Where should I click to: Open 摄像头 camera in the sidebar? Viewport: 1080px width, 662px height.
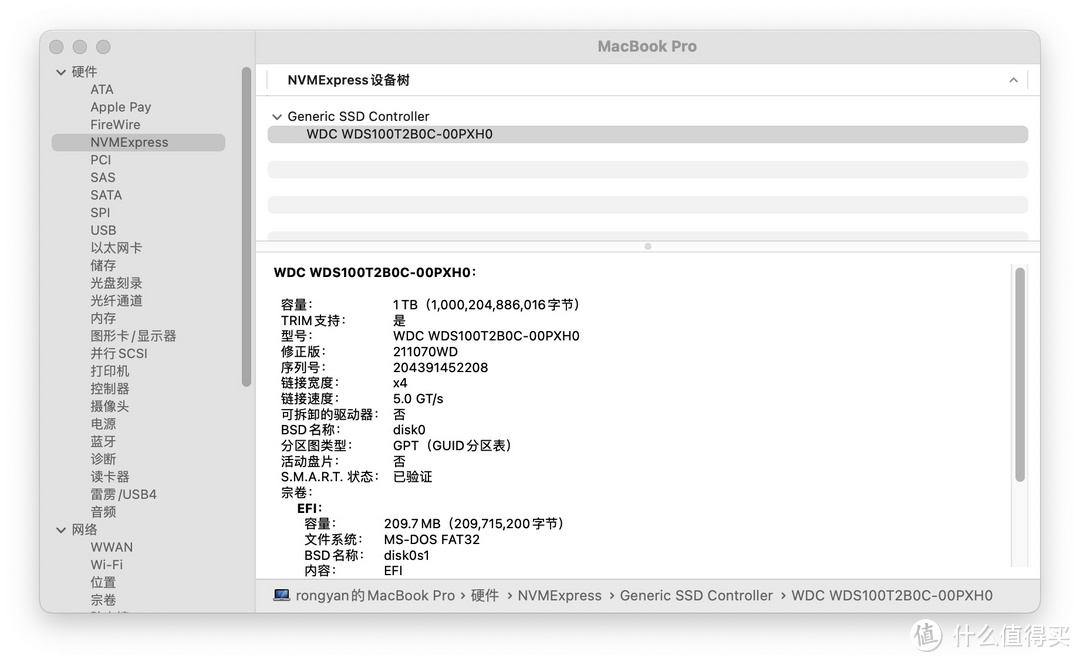click(x=110, y=406)
